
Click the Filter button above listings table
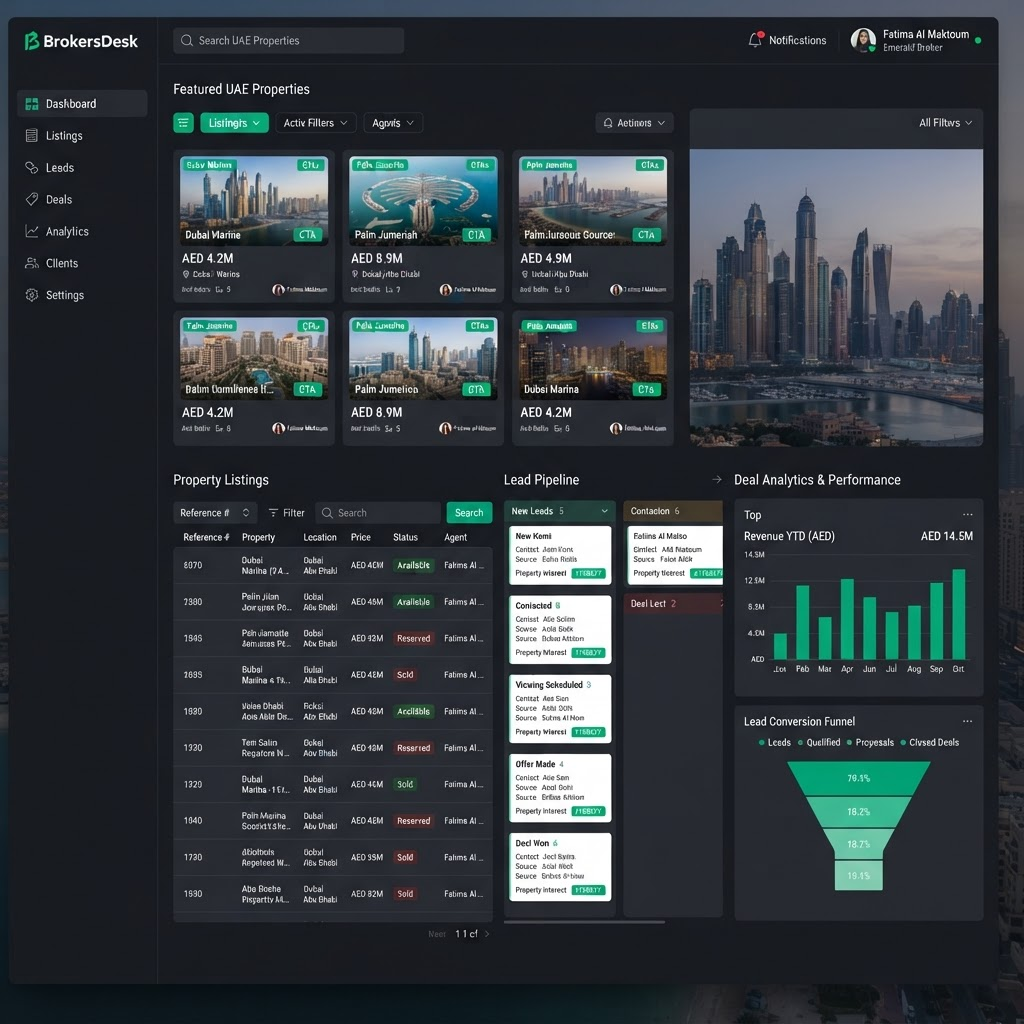pos(286,513)
